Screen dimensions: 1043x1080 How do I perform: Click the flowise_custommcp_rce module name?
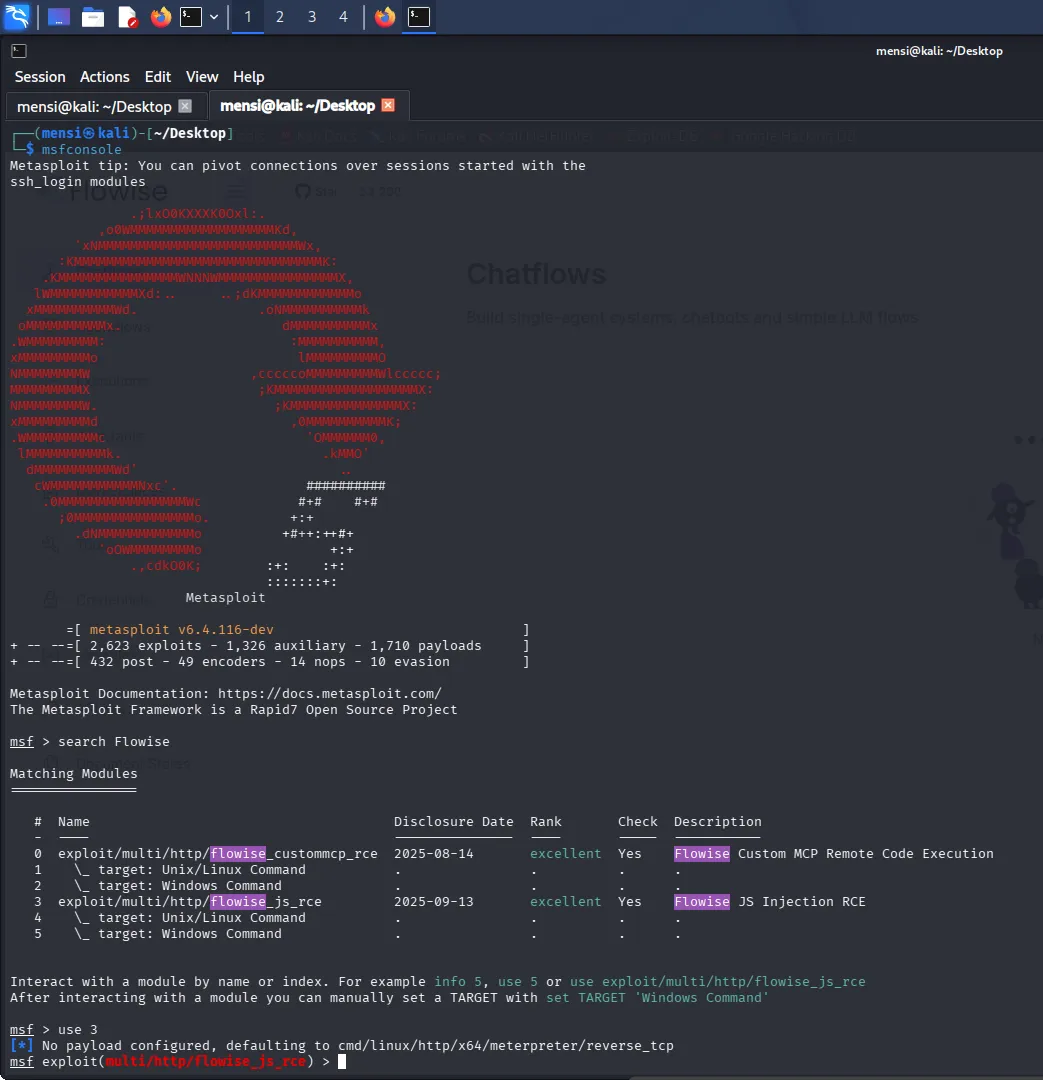218,853
